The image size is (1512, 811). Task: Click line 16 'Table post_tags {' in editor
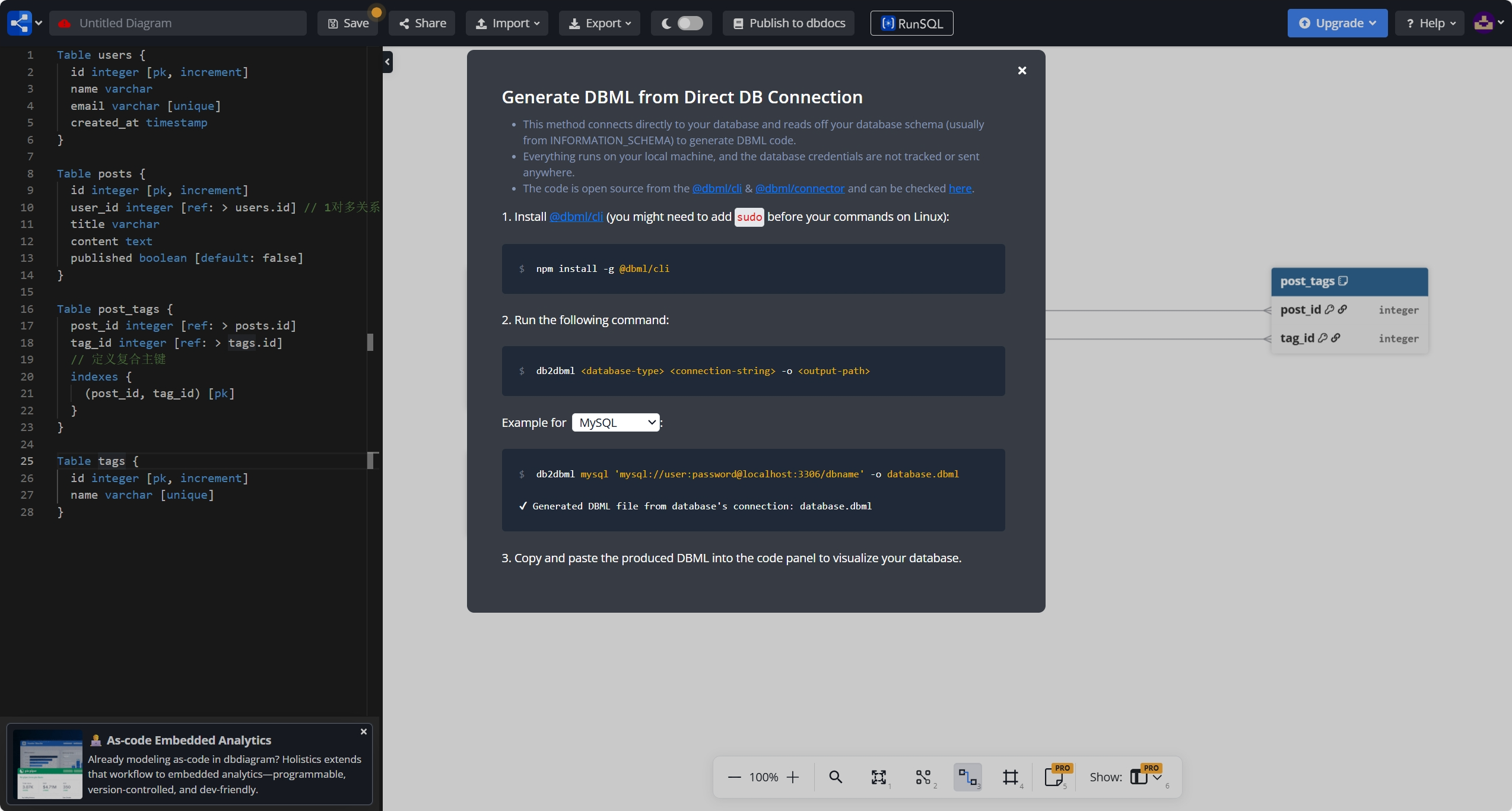point(115,309)
